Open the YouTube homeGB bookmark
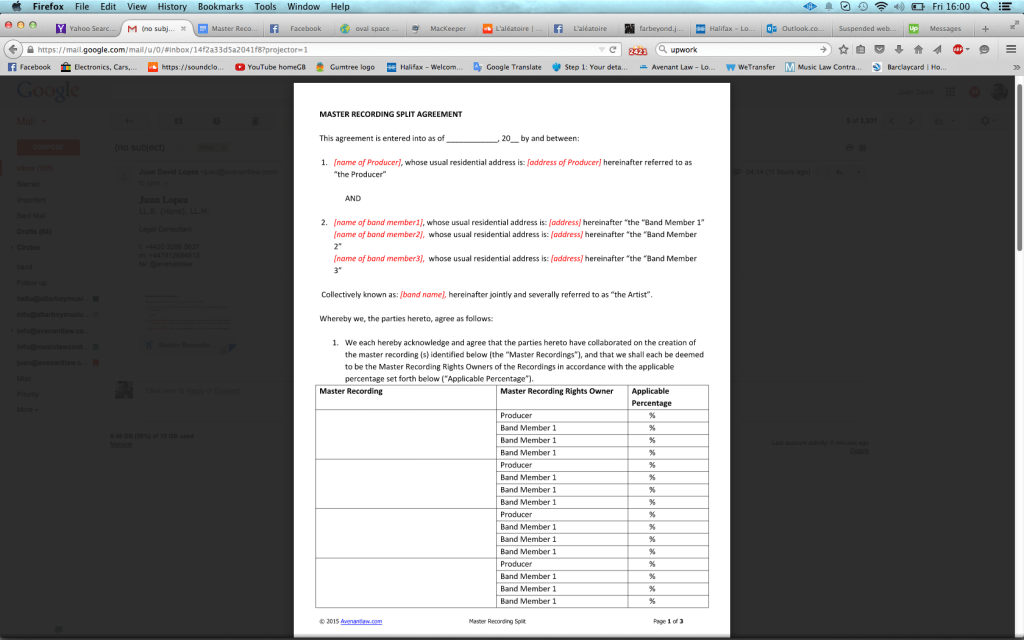Viewport: 1024px width, 640px height. (270, 67)
